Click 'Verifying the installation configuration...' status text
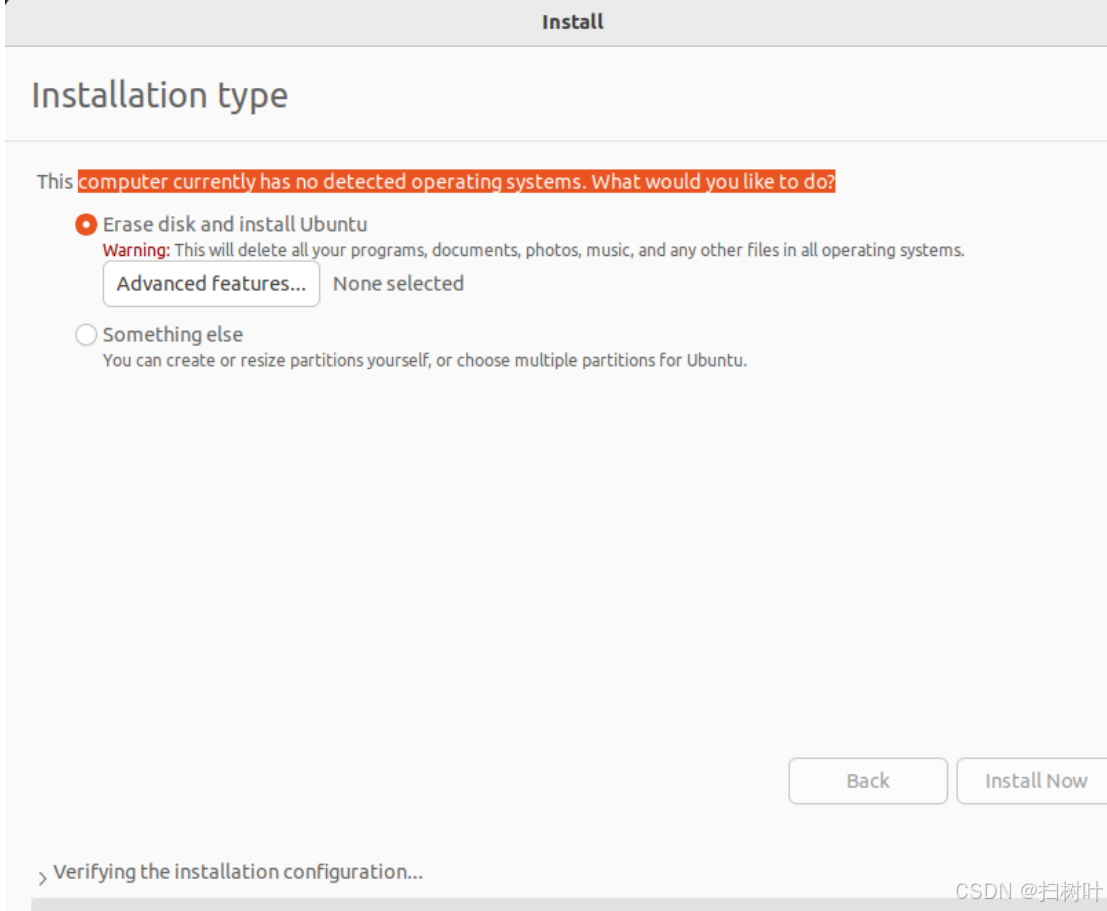This screenshot has height=911, width=1107. (x=238, y=872)
